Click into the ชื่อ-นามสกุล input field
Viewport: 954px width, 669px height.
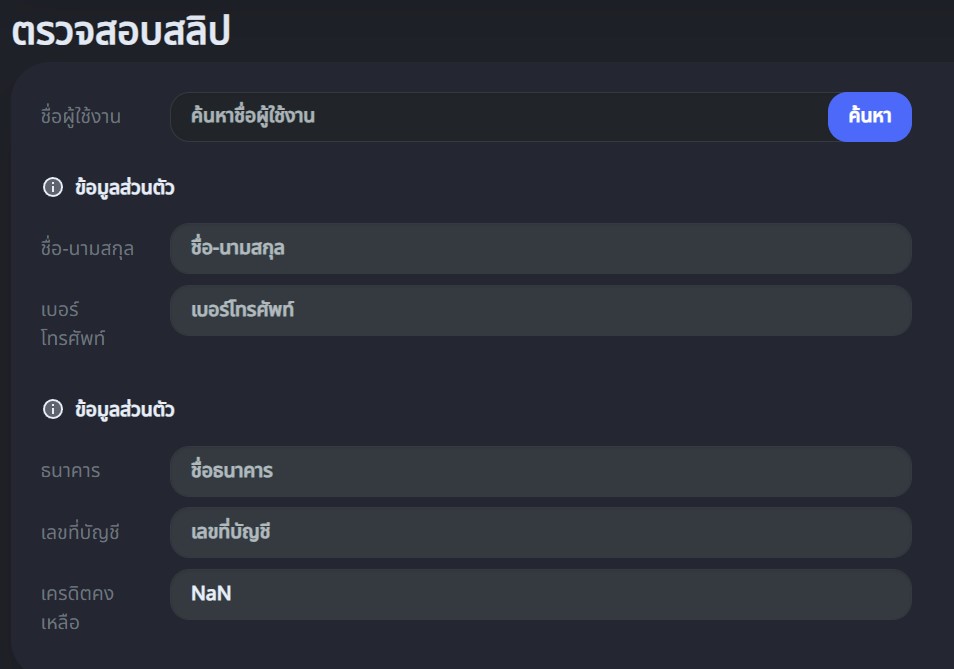(540, 248)
